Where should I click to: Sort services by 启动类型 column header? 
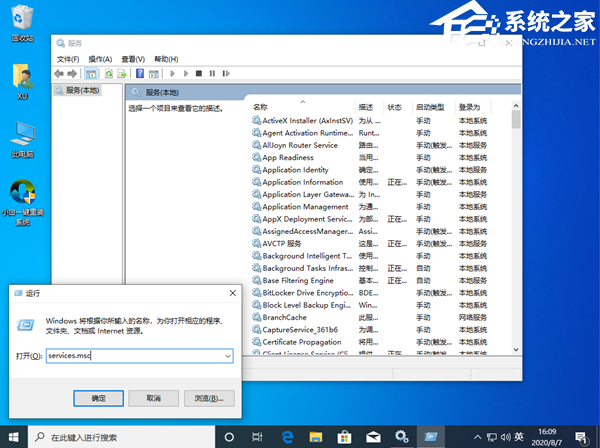[x=430, y=107]
